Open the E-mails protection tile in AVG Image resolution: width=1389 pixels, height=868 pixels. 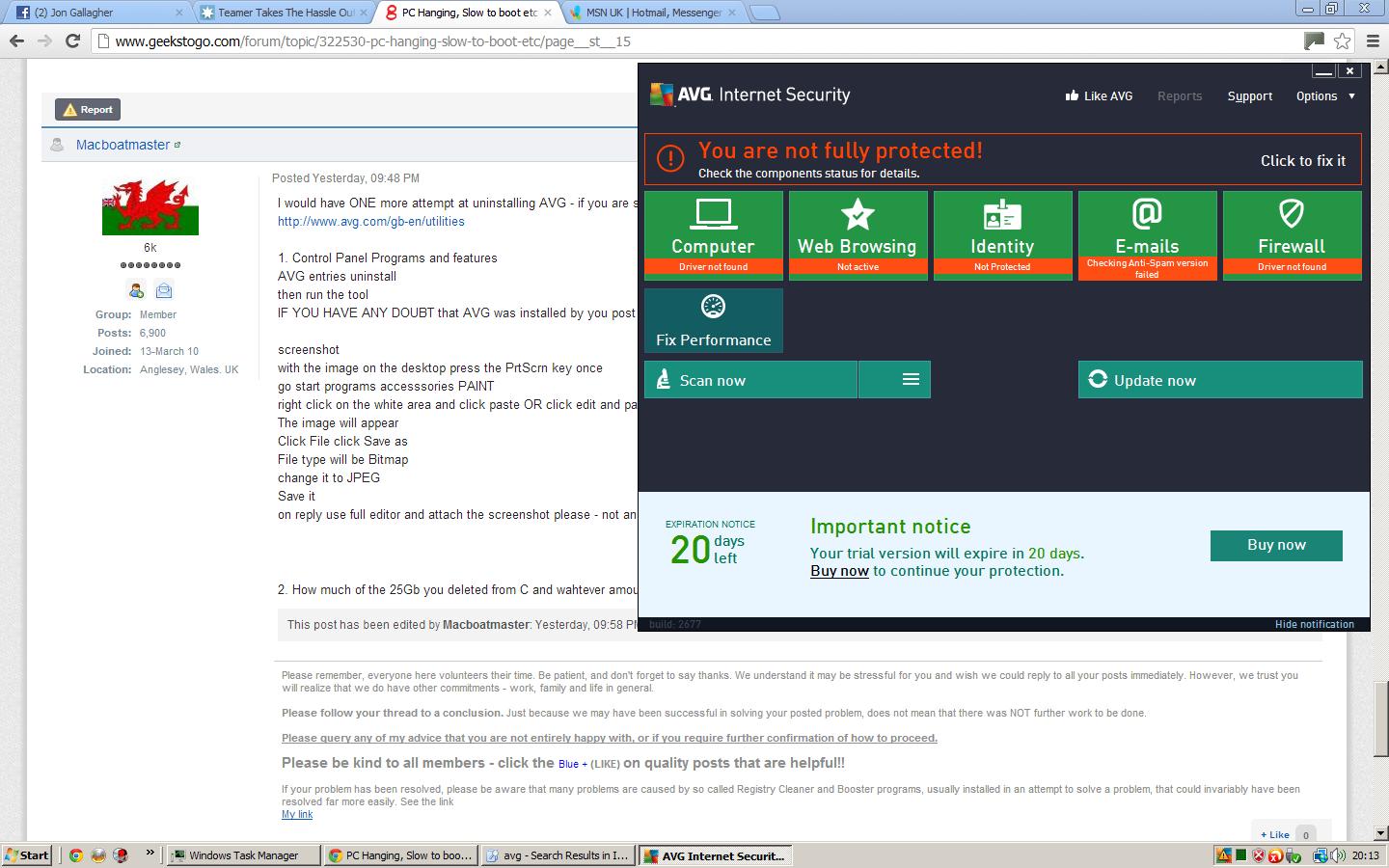[x=1147, y=235]
